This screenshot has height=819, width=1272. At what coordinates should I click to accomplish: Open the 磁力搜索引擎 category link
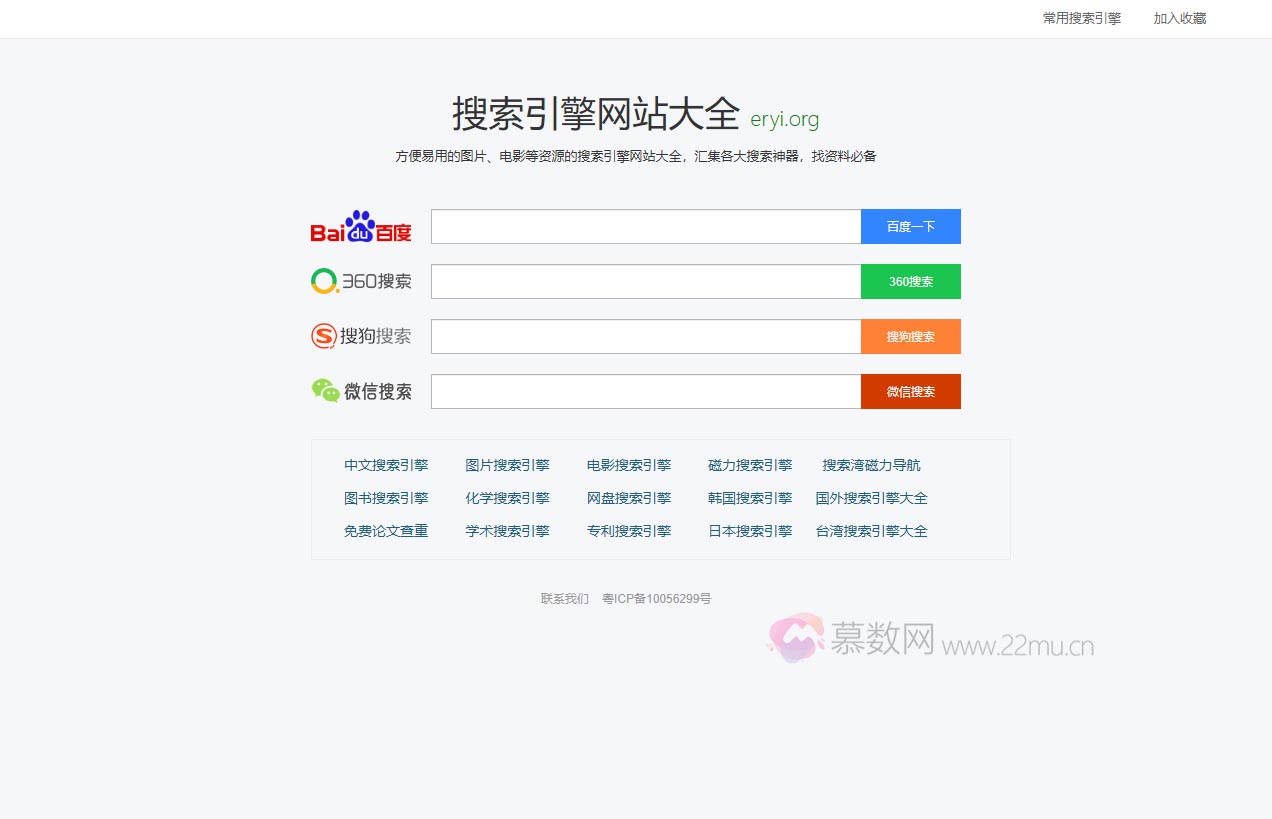click(749, 465)
